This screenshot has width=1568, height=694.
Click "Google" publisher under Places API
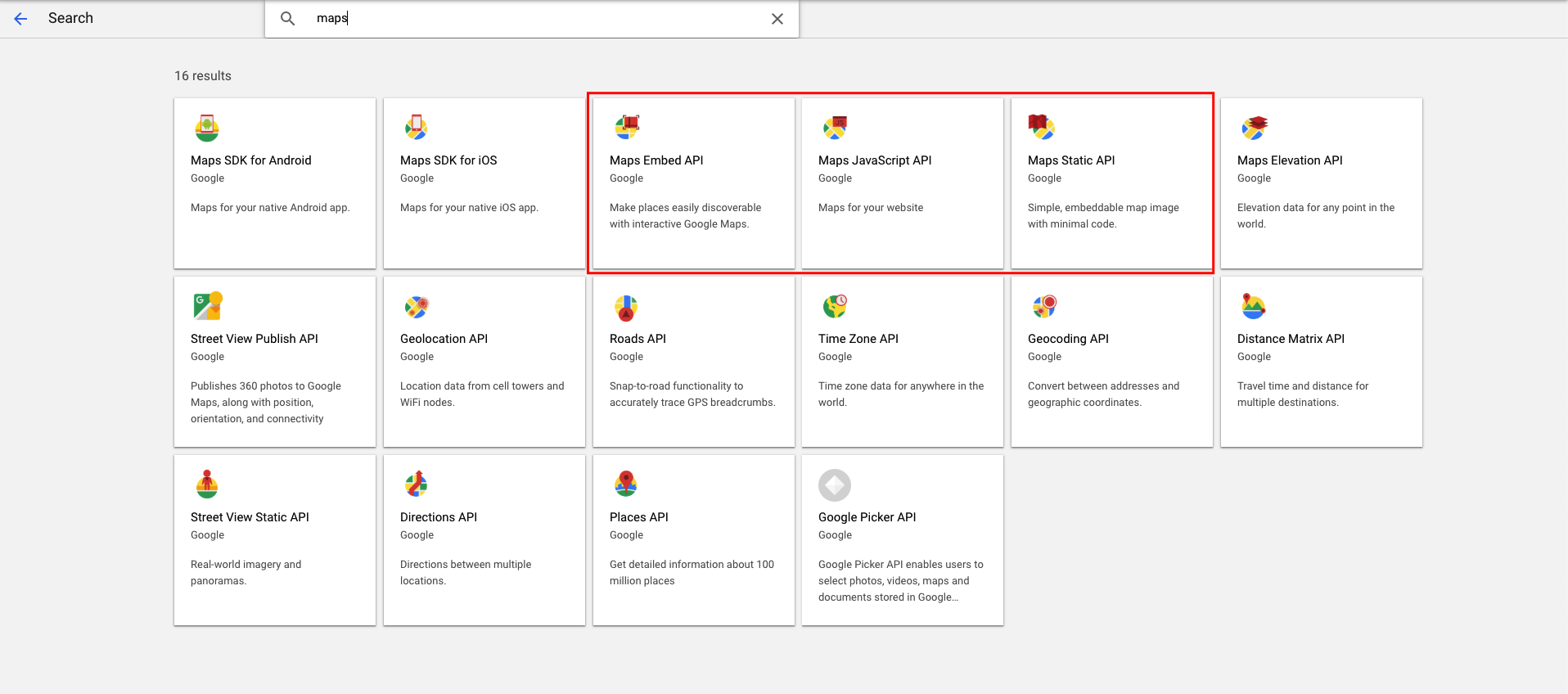click(x=626, y=535)
